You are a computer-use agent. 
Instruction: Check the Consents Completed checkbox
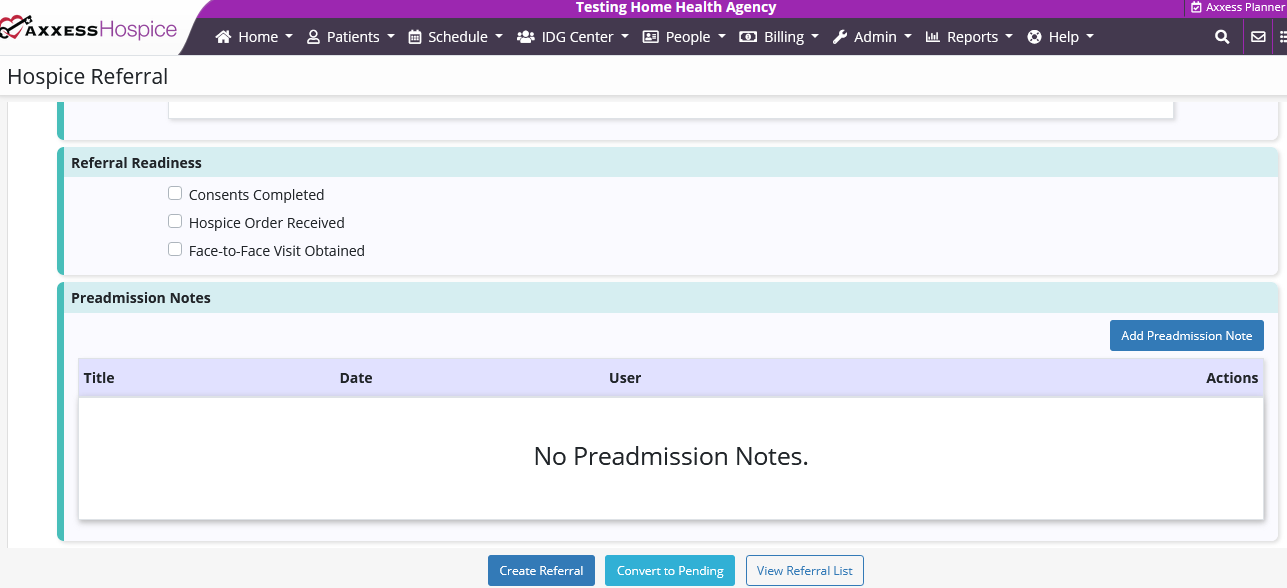click(x=175, y=194)
